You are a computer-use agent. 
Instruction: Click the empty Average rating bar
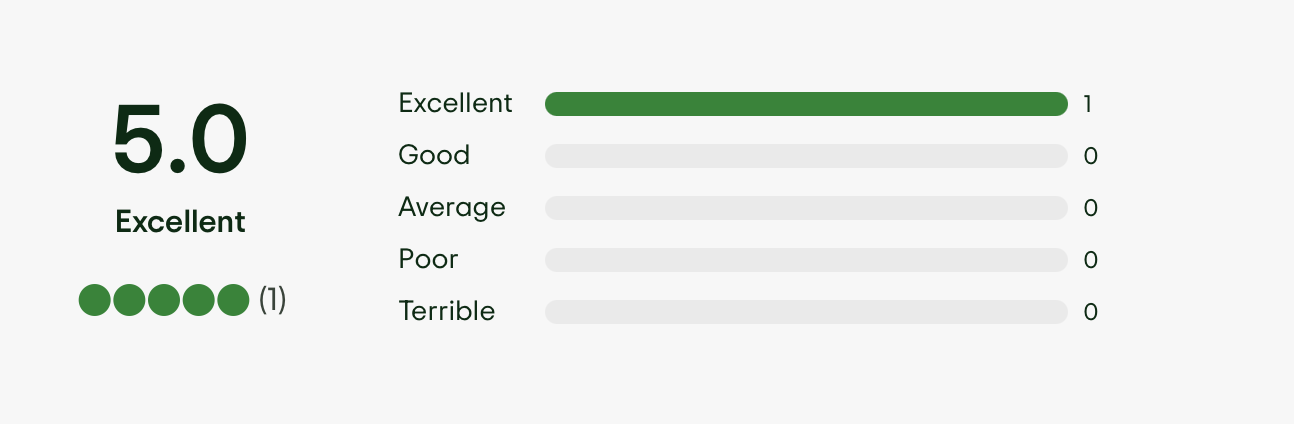click(806, 208)
